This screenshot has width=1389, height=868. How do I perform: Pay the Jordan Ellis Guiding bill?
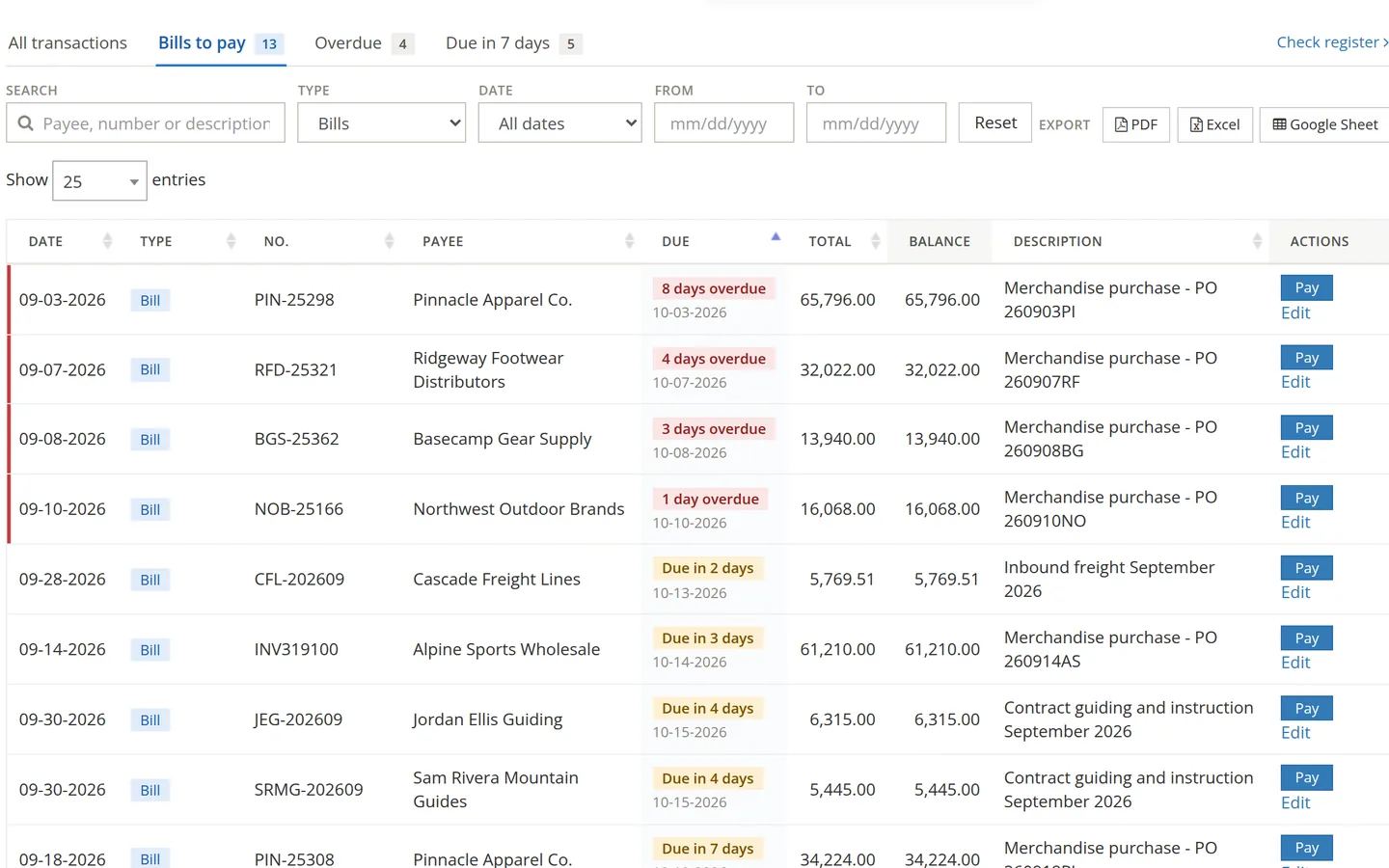pos(1306,708)
